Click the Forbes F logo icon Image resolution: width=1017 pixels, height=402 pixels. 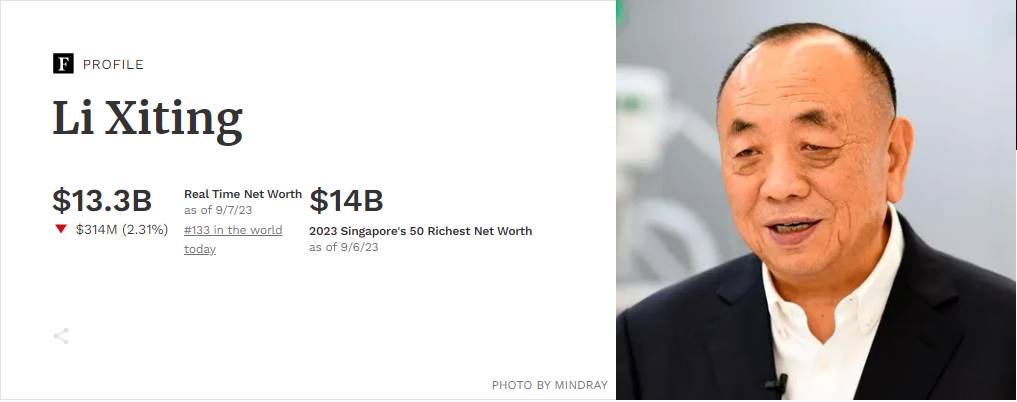[x=63, y=64]
